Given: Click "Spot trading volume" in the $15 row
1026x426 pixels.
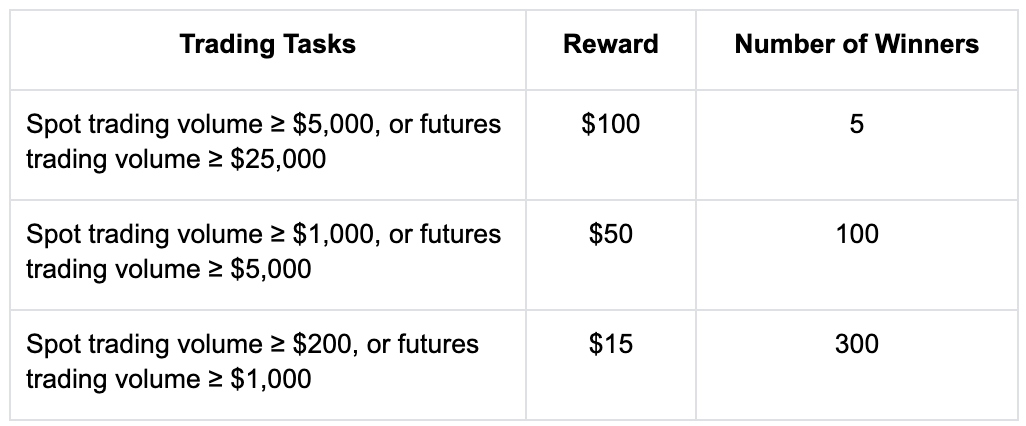Looking at the screenshot, I should click(142, 344).
